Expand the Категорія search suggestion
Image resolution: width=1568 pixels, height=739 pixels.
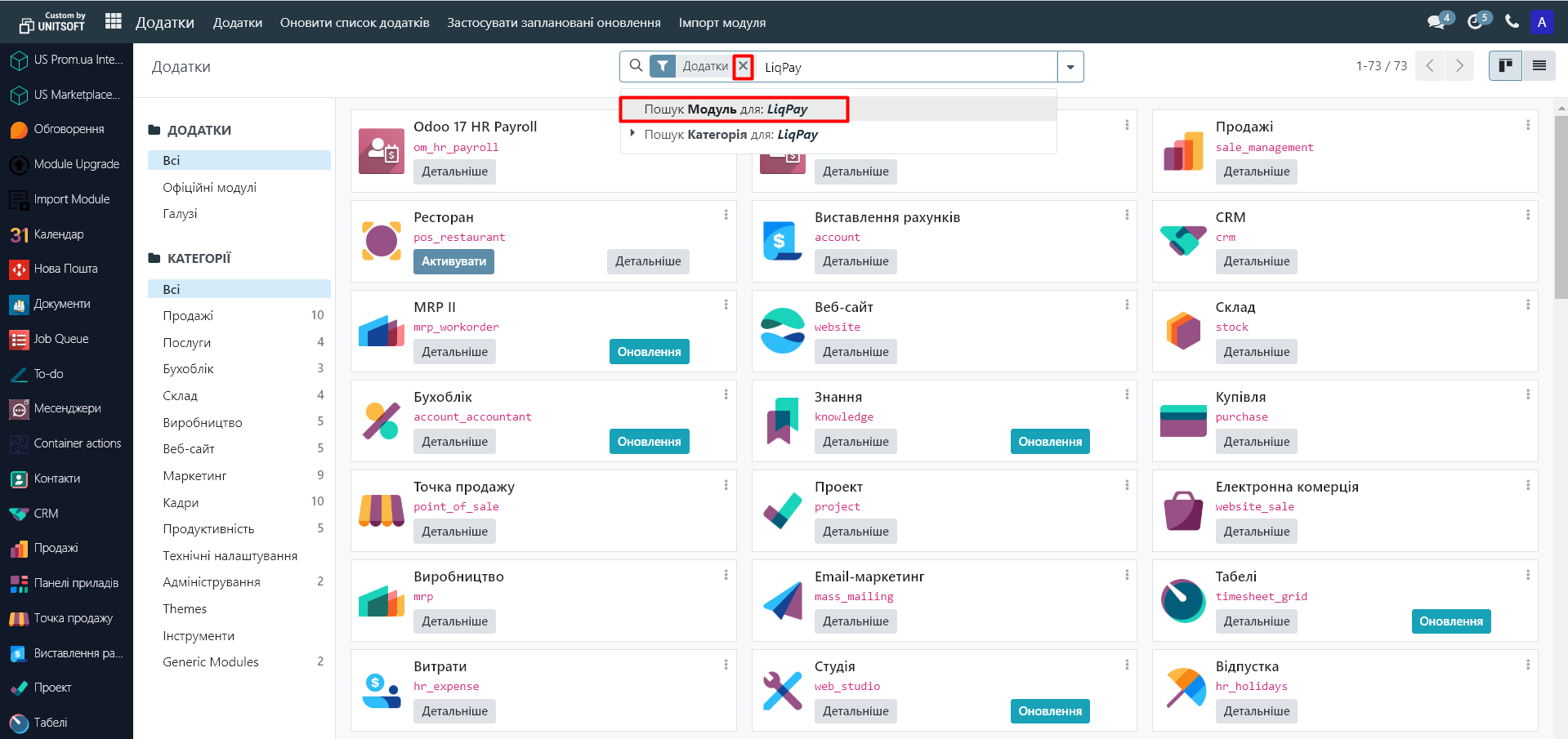tap(632, 133)
